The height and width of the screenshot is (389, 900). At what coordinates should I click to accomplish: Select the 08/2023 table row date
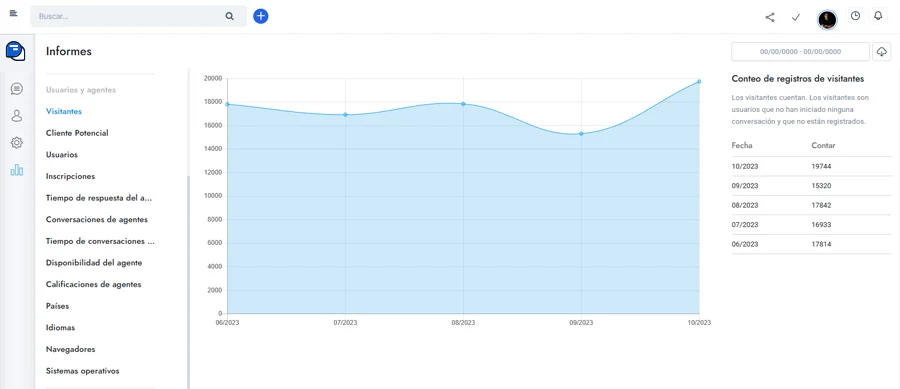pyautogui.click(x=745, y=205)
